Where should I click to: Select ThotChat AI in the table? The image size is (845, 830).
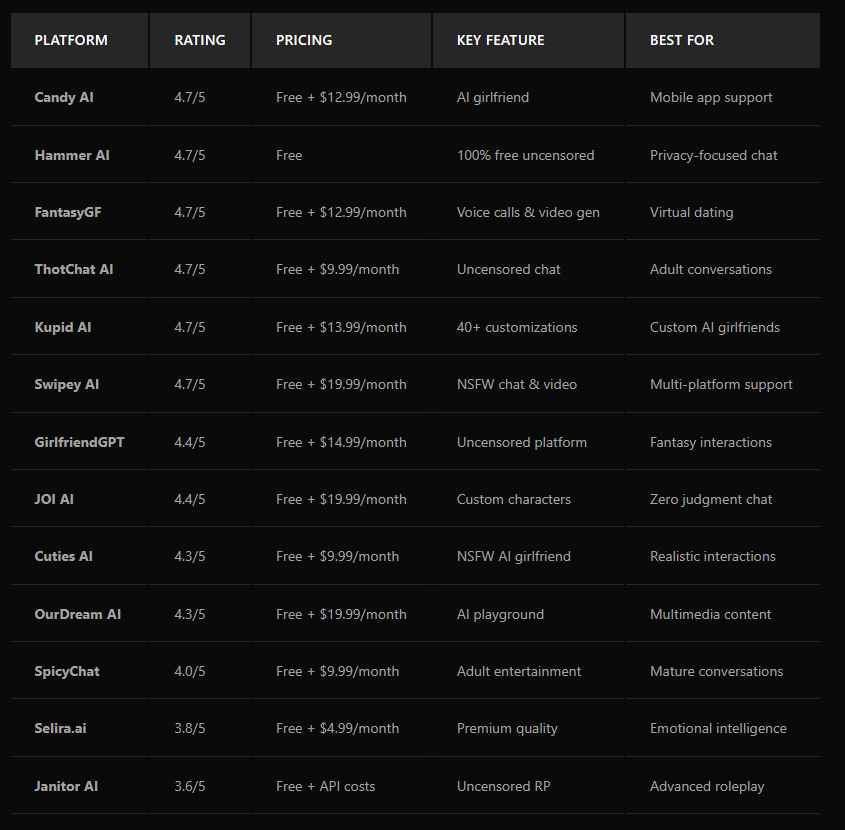(x=74, y=269)
